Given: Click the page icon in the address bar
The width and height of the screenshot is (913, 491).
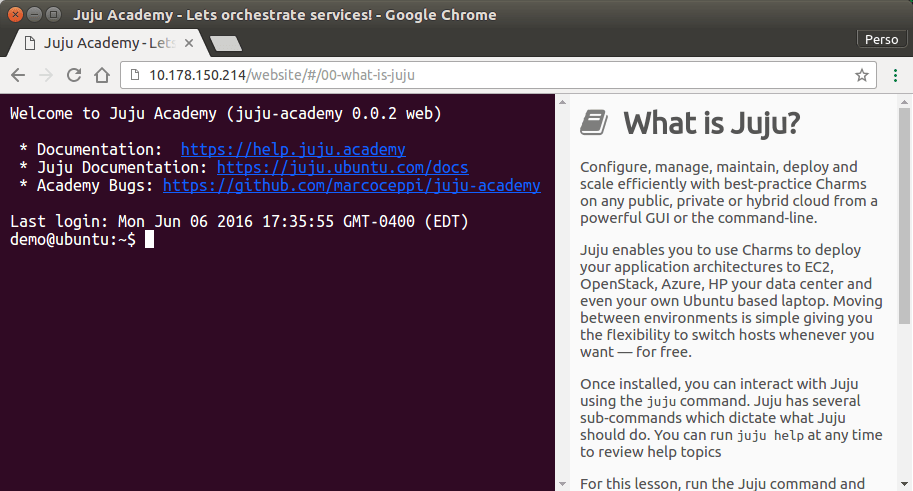Looking at the screenshot, I should [135, 75].
